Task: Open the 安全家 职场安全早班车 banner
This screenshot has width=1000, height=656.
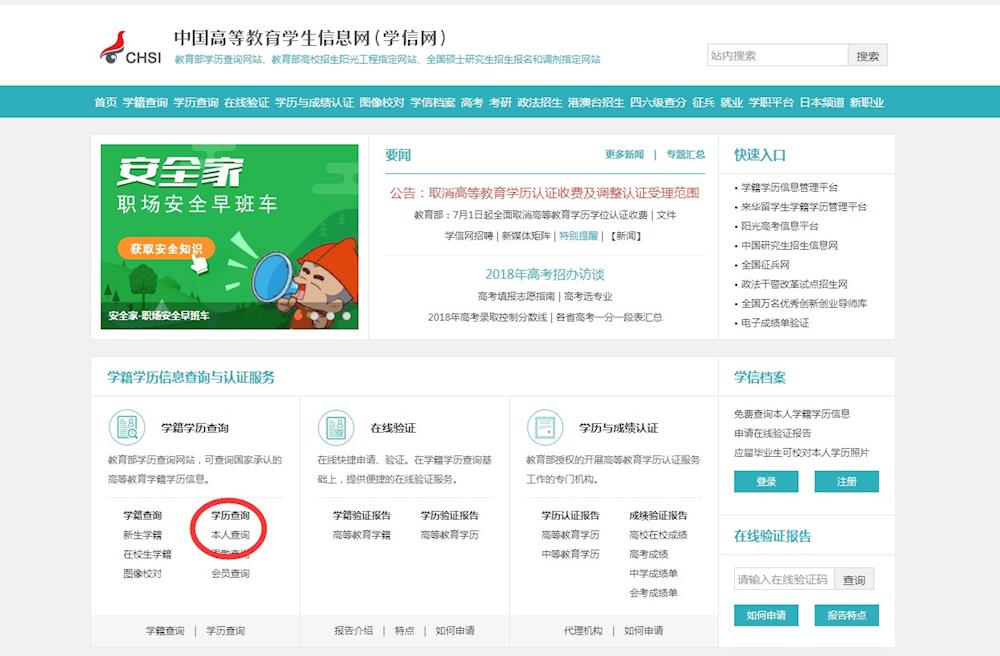Action: [x=230, y=237]
